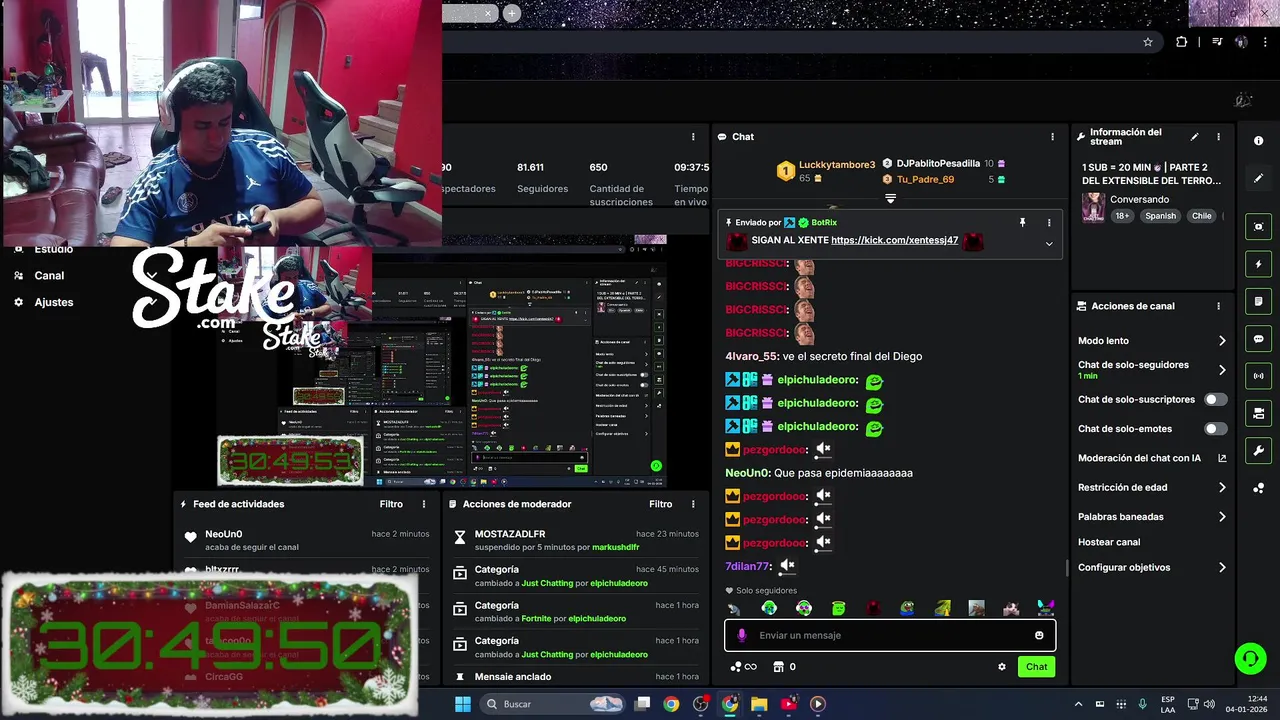This screenshot has width=1280, height=720.
Task: Unpin the BotRix message with pin icon
Action: coord(1022,223)
